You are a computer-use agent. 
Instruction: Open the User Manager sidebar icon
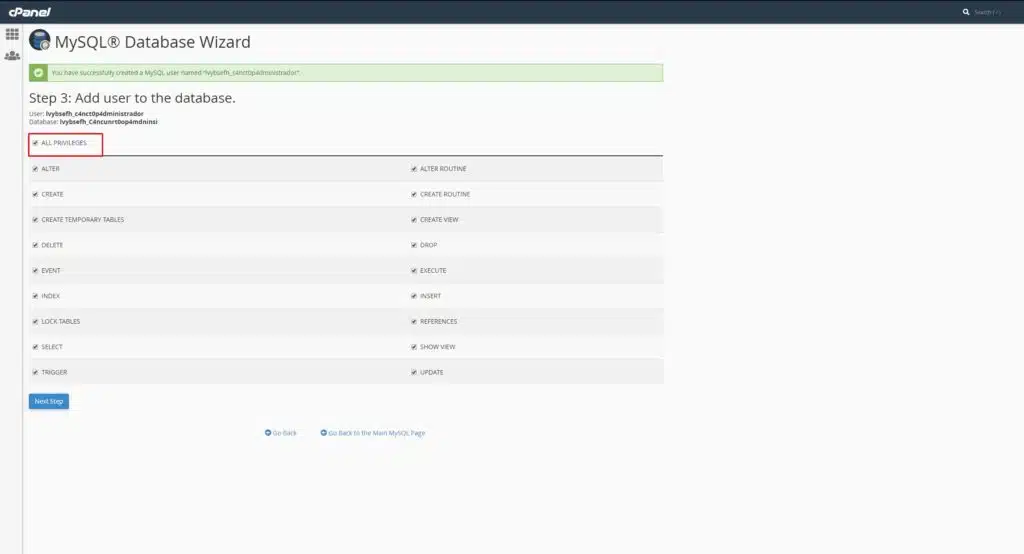coord(12,56)
